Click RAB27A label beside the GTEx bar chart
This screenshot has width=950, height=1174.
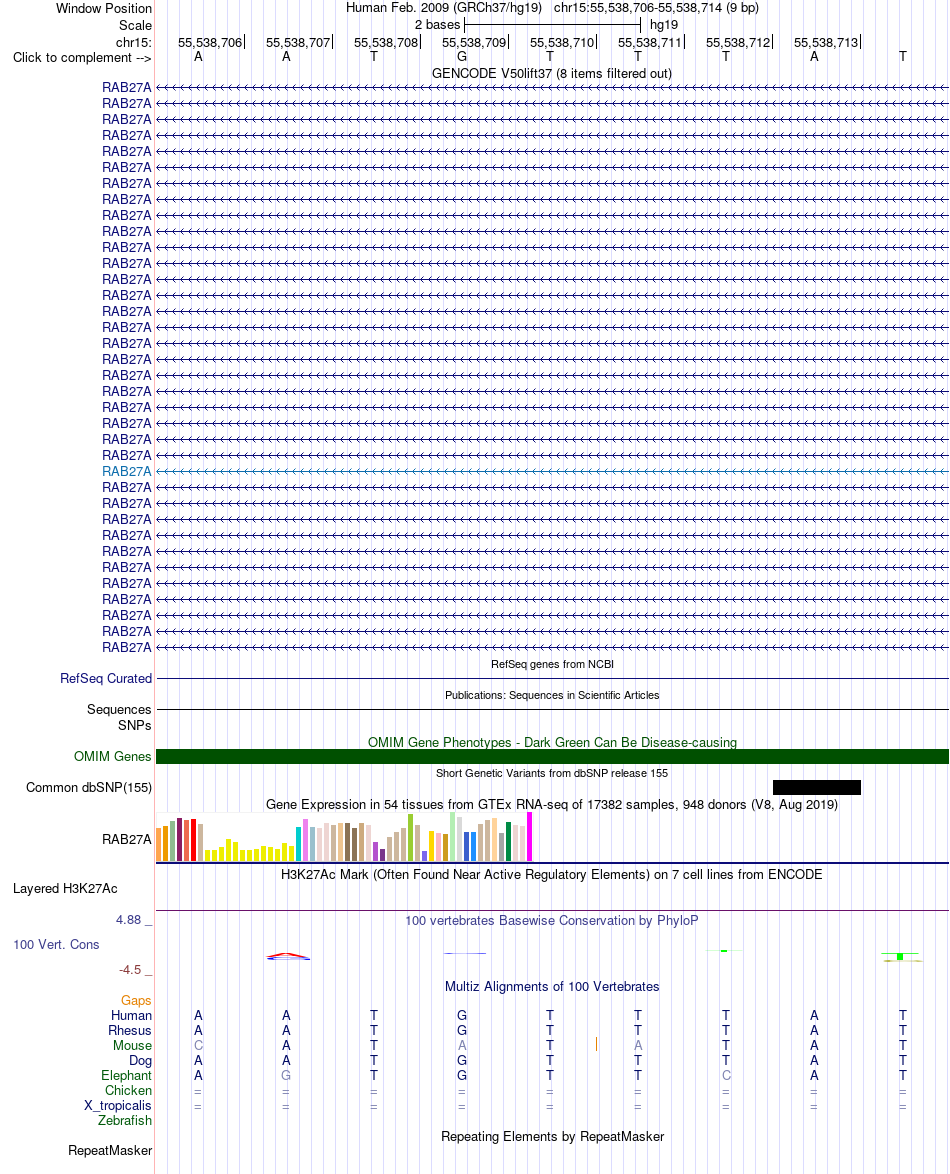(127, 839)
